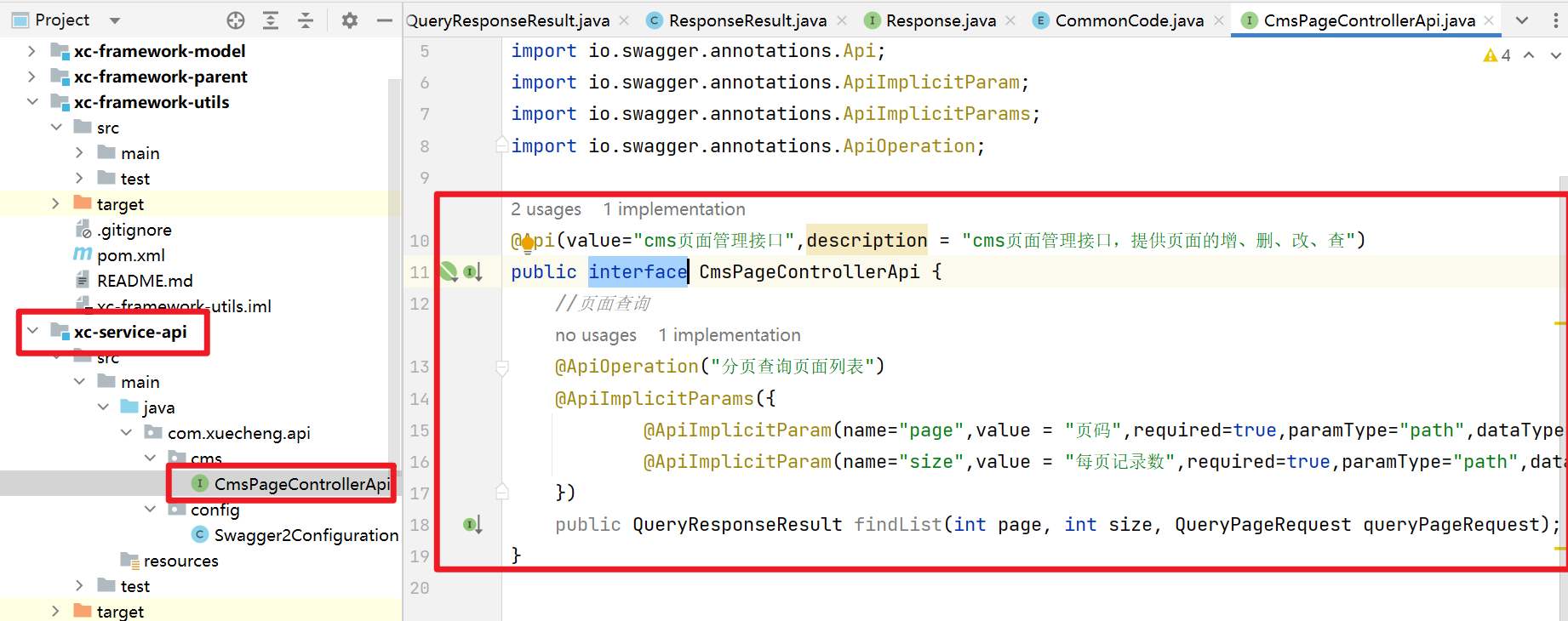
Task: Click the warnings indicator showing 4
Action: pyautogui.click(x=1496, y=55)
